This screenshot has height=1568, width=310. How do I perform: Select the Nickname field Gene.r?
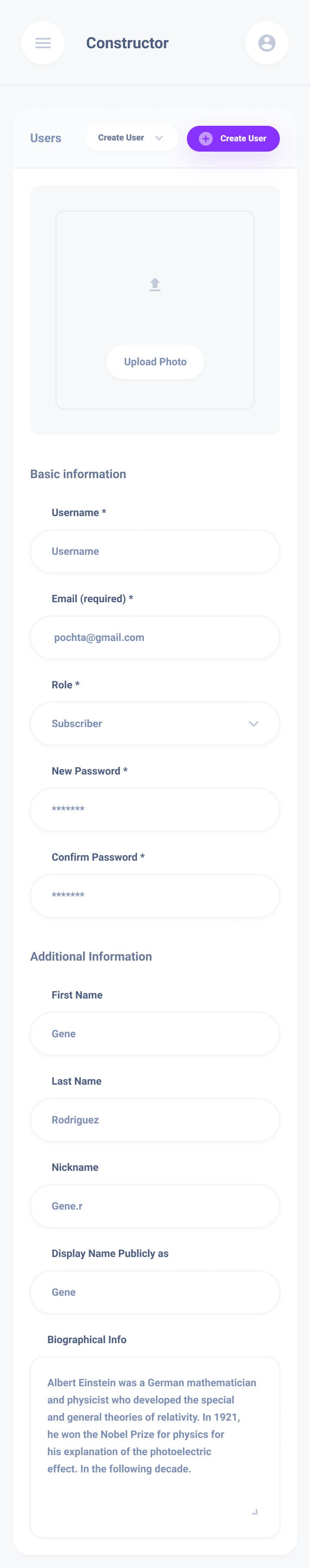click(155, 1206)
